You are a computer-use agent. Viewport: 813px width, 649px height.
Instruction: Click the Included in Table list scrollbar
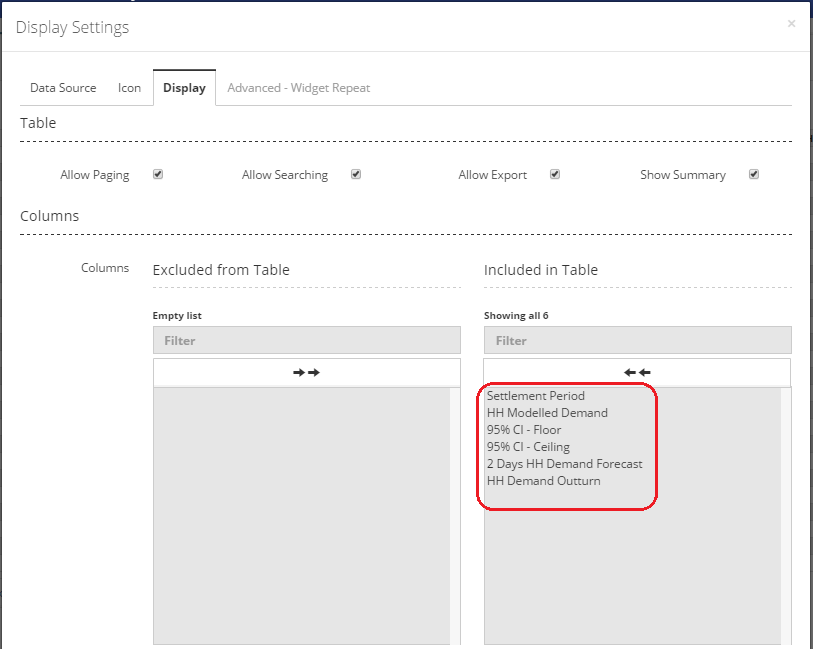(x=786, y=515)
